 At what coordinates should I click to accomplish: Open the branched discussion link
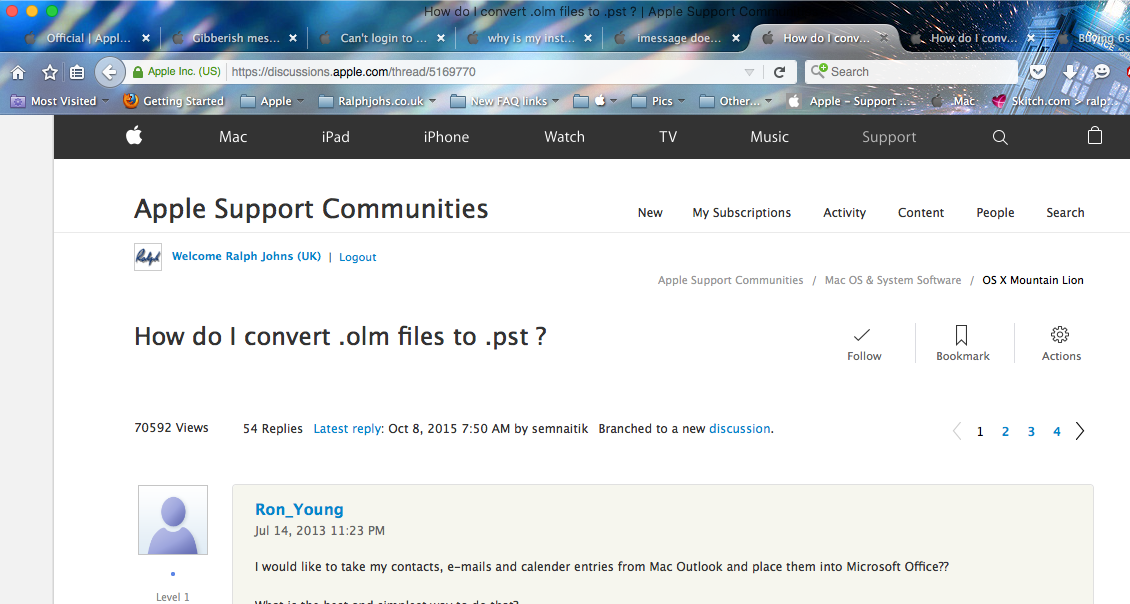click(x=739, y=429)
